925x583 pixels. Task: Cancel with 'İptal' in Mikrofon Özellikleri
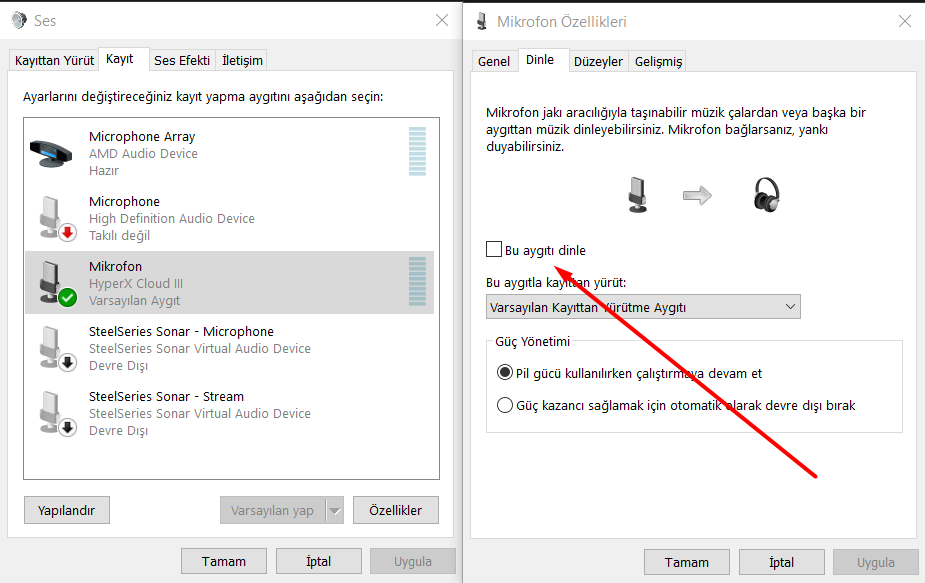[782, 562]
